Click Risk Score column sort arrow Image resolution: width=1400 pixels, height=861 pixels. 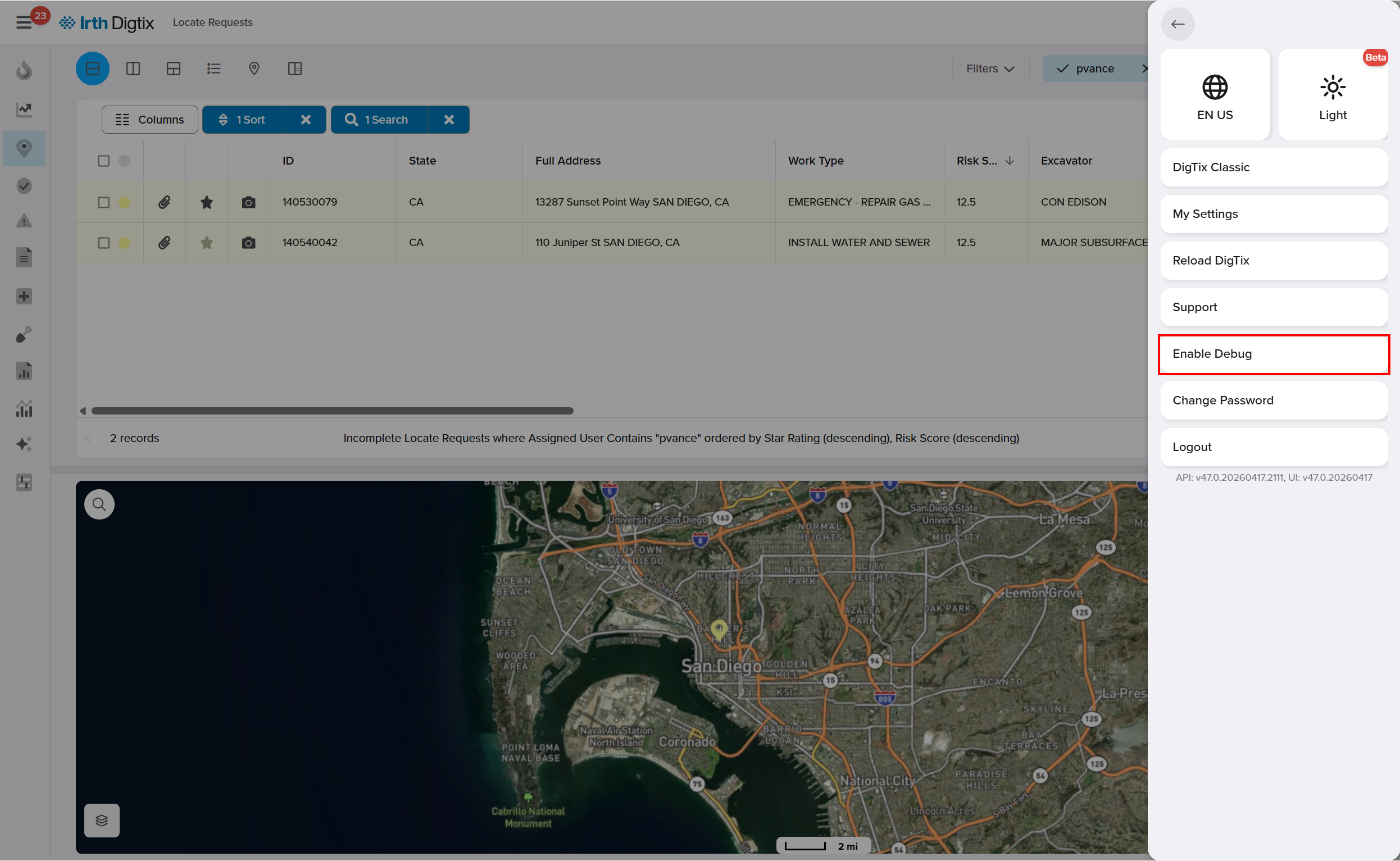[1010, 161]
